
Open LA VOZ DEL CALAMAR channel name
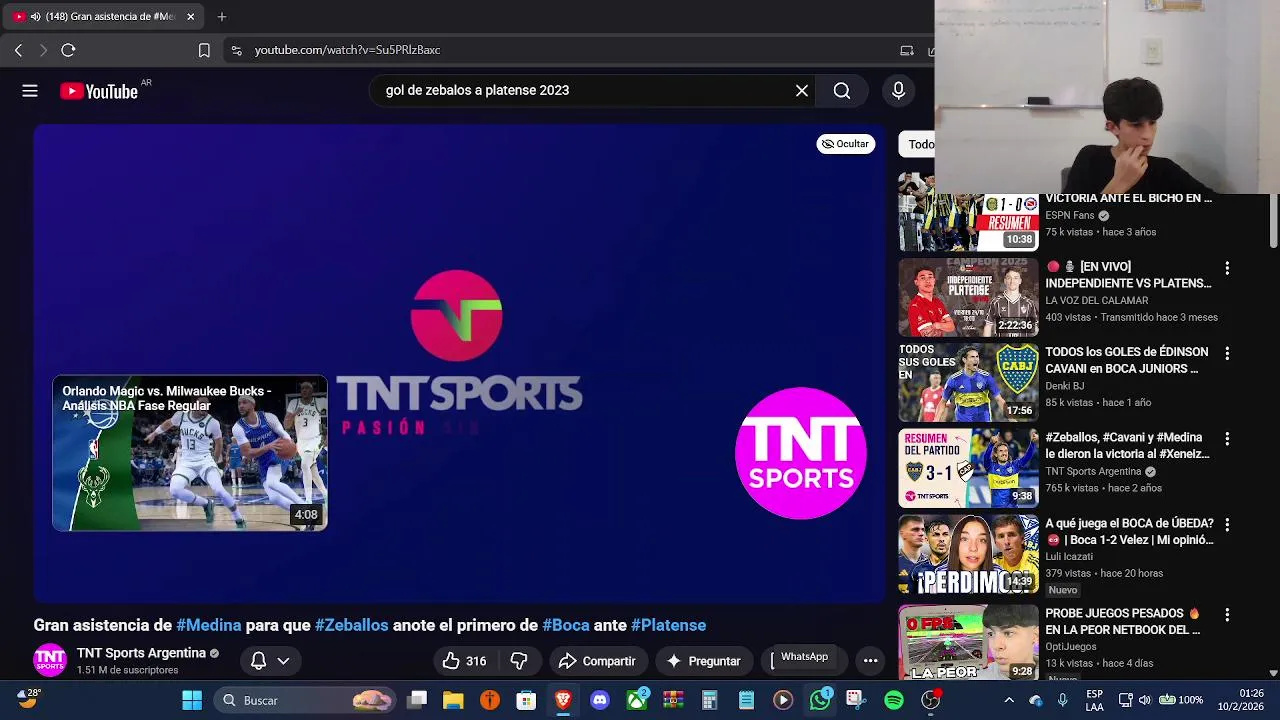(1096, 301)
